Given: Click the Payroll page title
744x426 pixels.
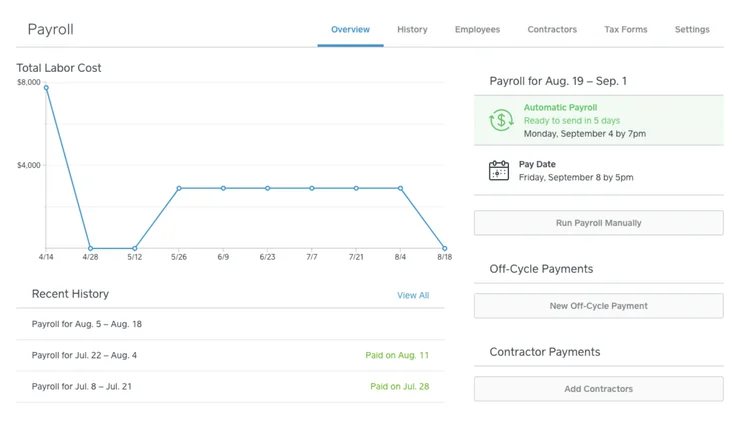Looking at the screenshot, I should pyautogui.click(x=50, y=29).
